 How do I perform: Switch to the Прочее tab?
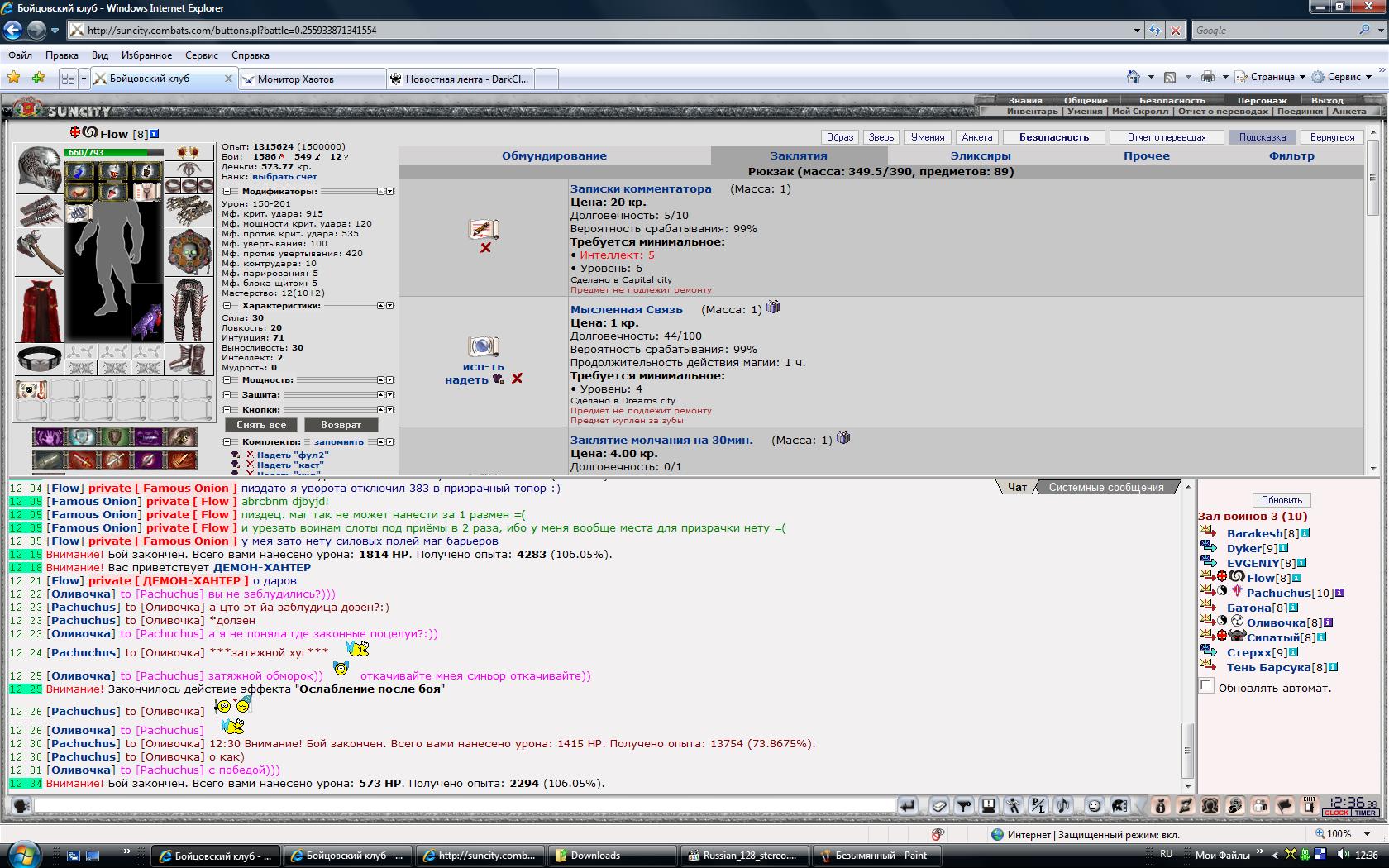pos(1147,155)
